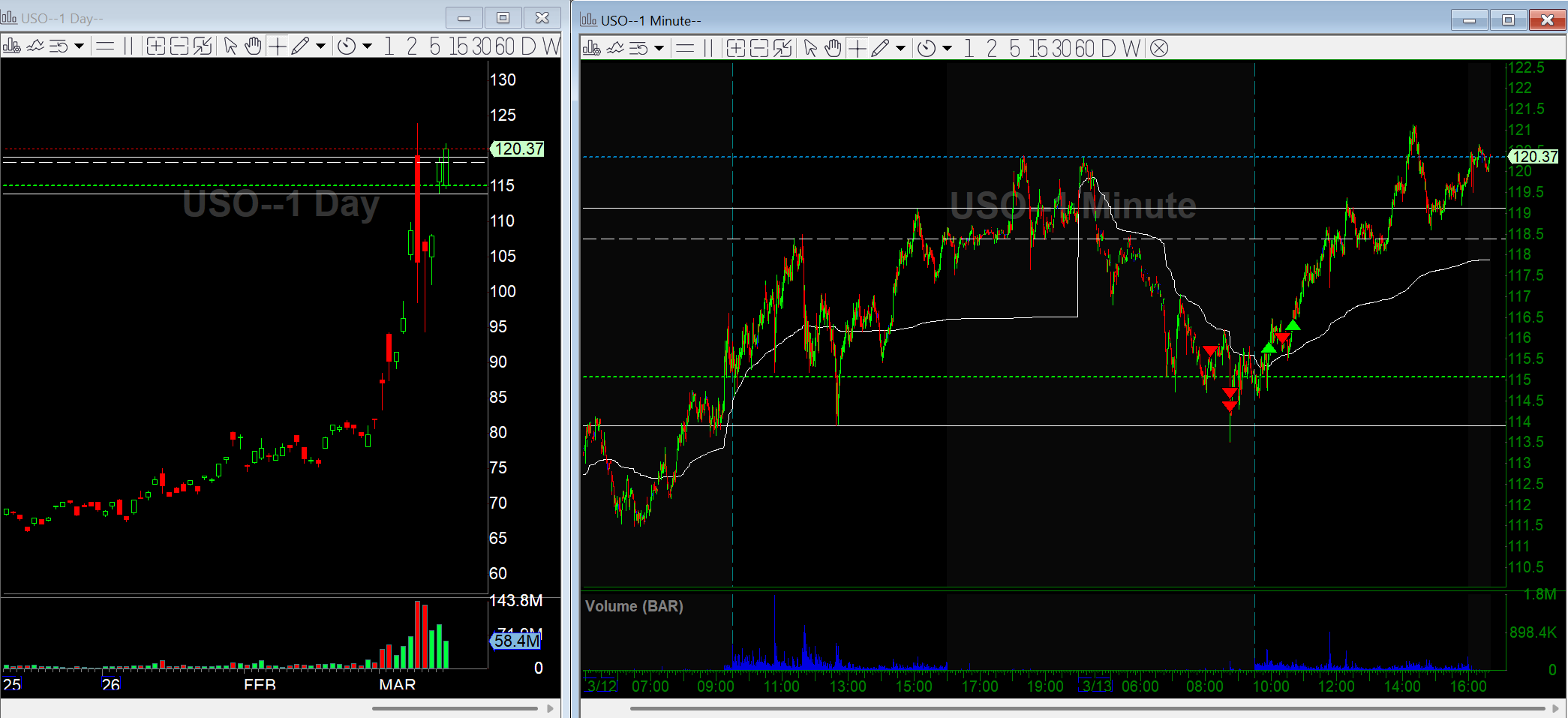Fit chart to window in Minute window
The width and height of the screenshot is (1568, 718).
click(782, 49)
